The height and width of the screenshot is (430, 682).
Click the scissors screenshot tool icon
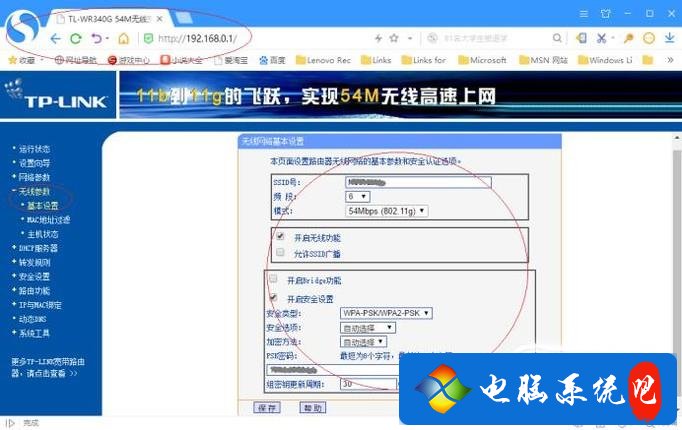pyautogui.click(x=602, y=38)
